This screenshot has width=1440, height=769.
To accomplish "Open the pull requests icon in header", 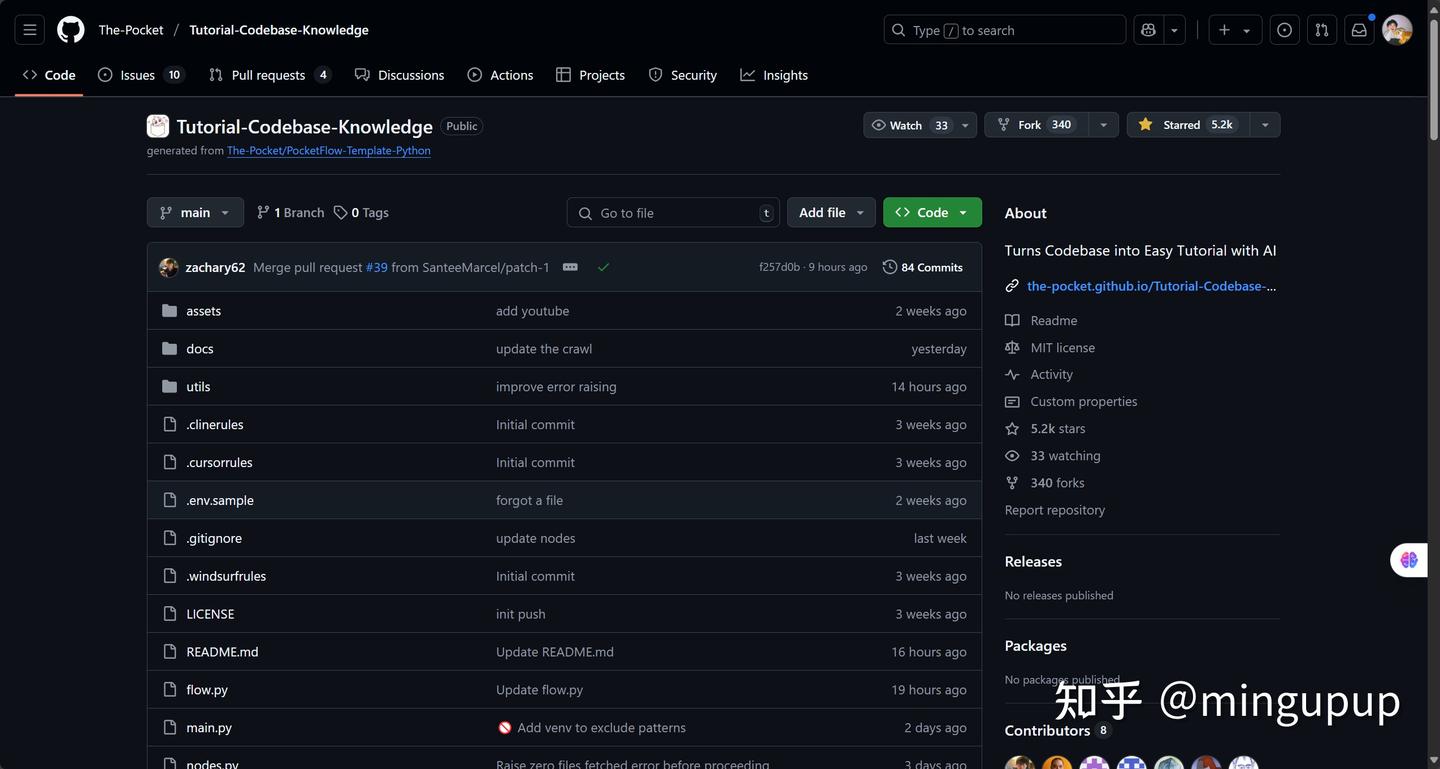I will tap(1322, 30).
